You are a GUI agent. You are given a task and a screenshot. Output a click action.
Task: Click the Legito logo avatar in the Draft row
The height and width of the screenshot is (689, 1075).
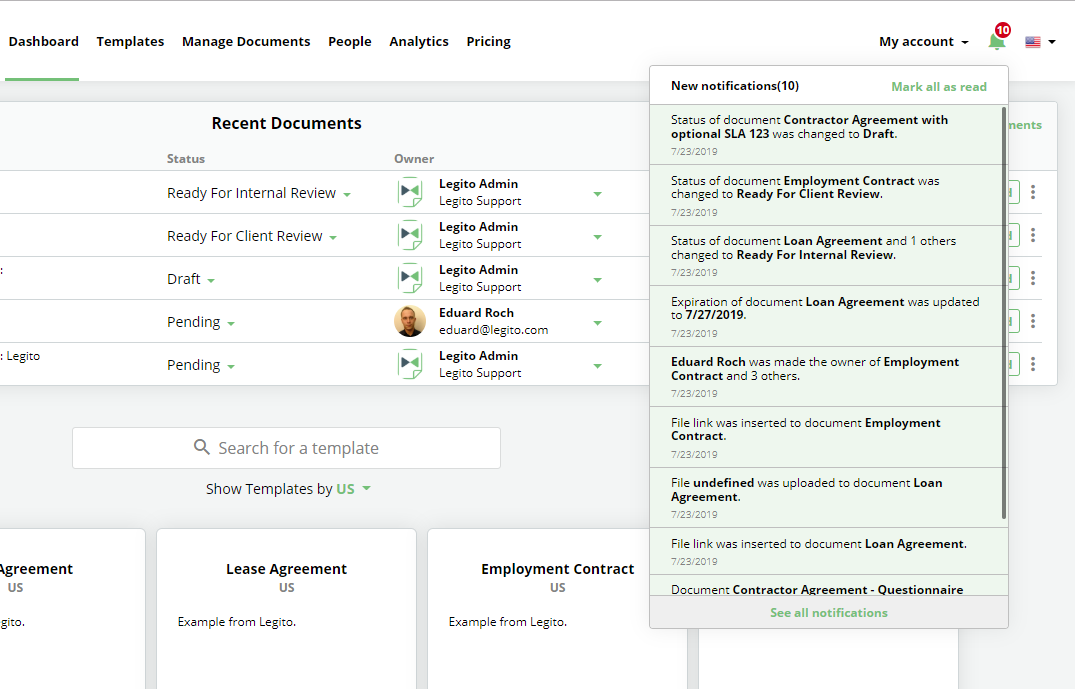(x=410, y=278)
